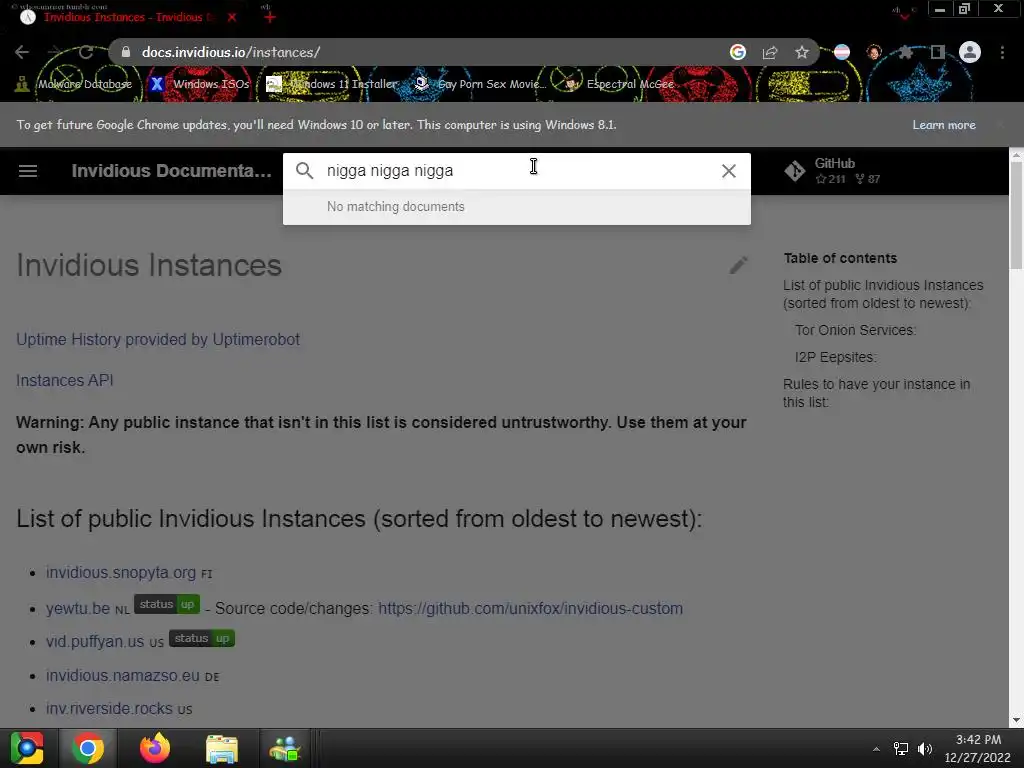This screenshot has width=1024, height=768.
Task: Open the vid.puffyan.us instance link
Action: (x=95, y=642)
